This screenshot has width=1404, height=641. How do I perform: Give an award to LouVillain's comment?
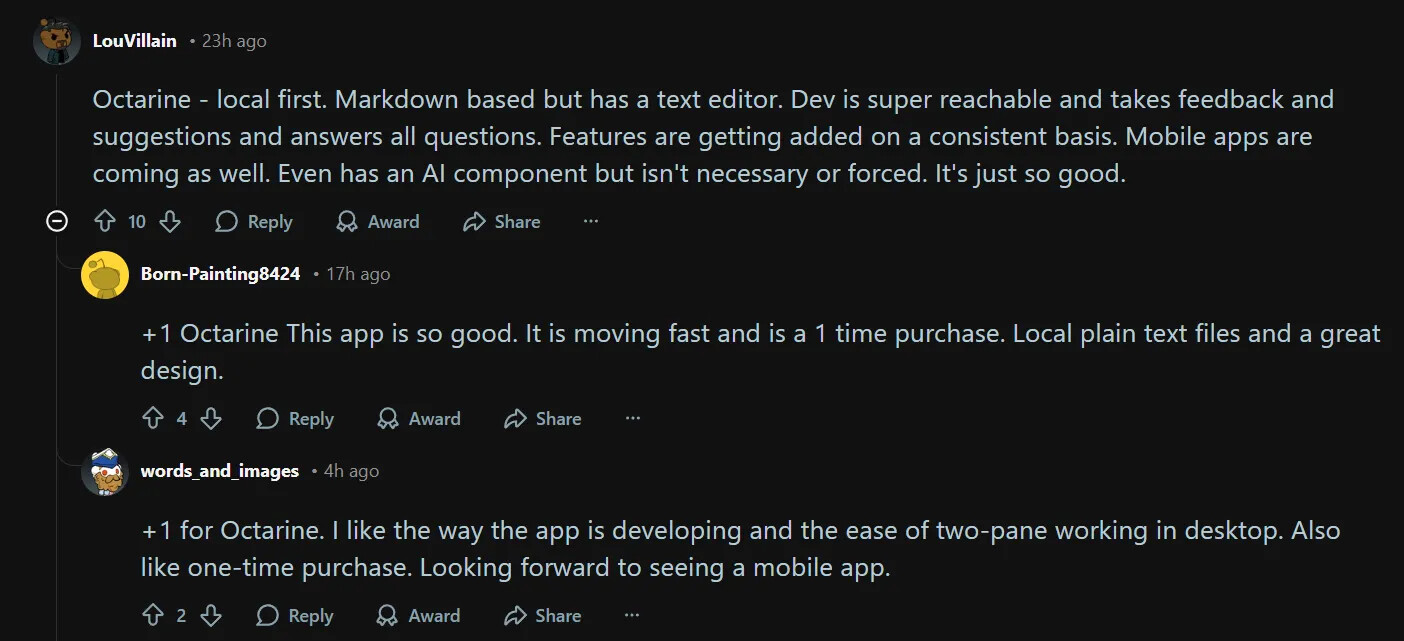click(x=378, y=222)
